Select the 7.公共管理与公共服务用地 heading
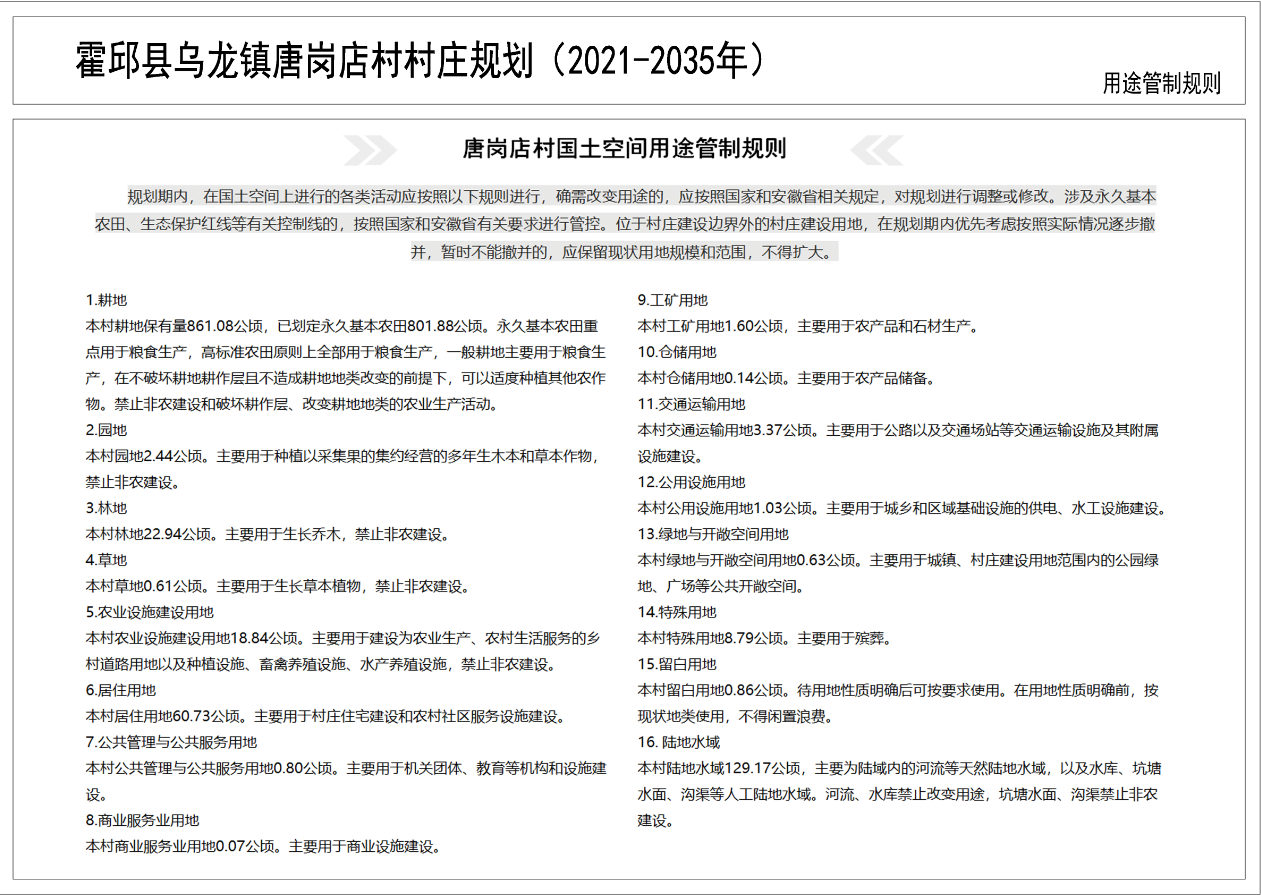The width and height of the screenshot is (1261, 895). click(171, 742)
